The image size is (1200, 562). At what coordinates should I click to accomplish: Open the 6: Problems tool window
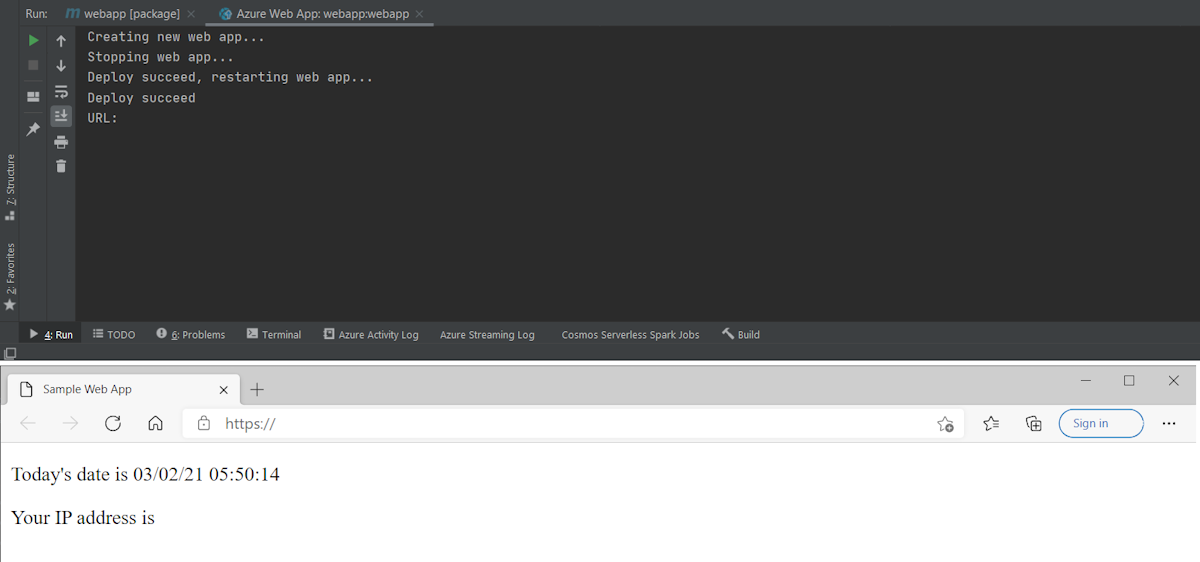(x=191, y=334)
